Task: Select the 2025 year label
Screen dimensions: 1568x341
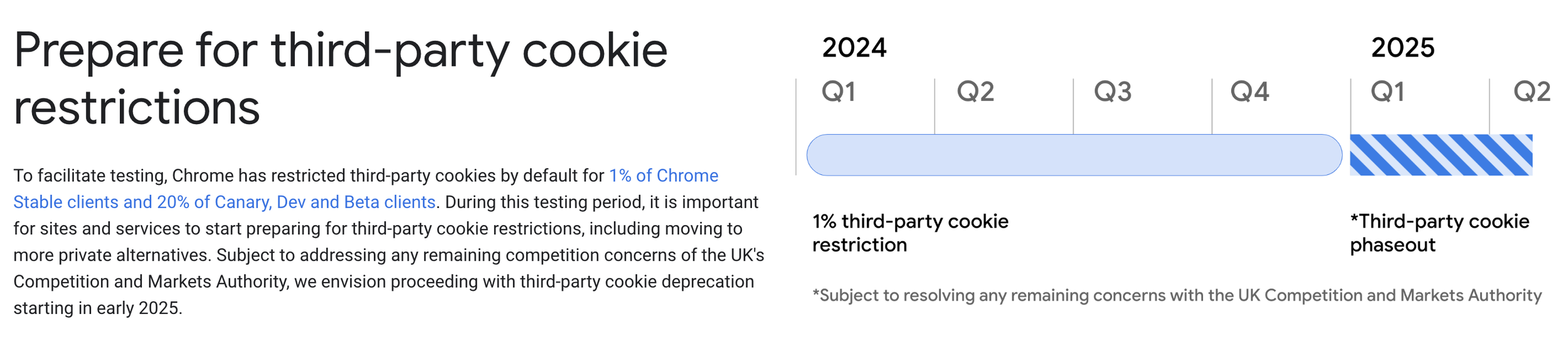Action: click(x=1402, y=48)
